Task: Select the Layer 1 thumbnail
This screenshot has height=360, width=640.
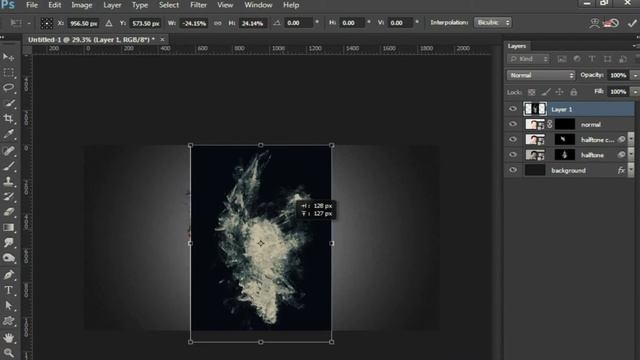Action: (x=535, y=109)
